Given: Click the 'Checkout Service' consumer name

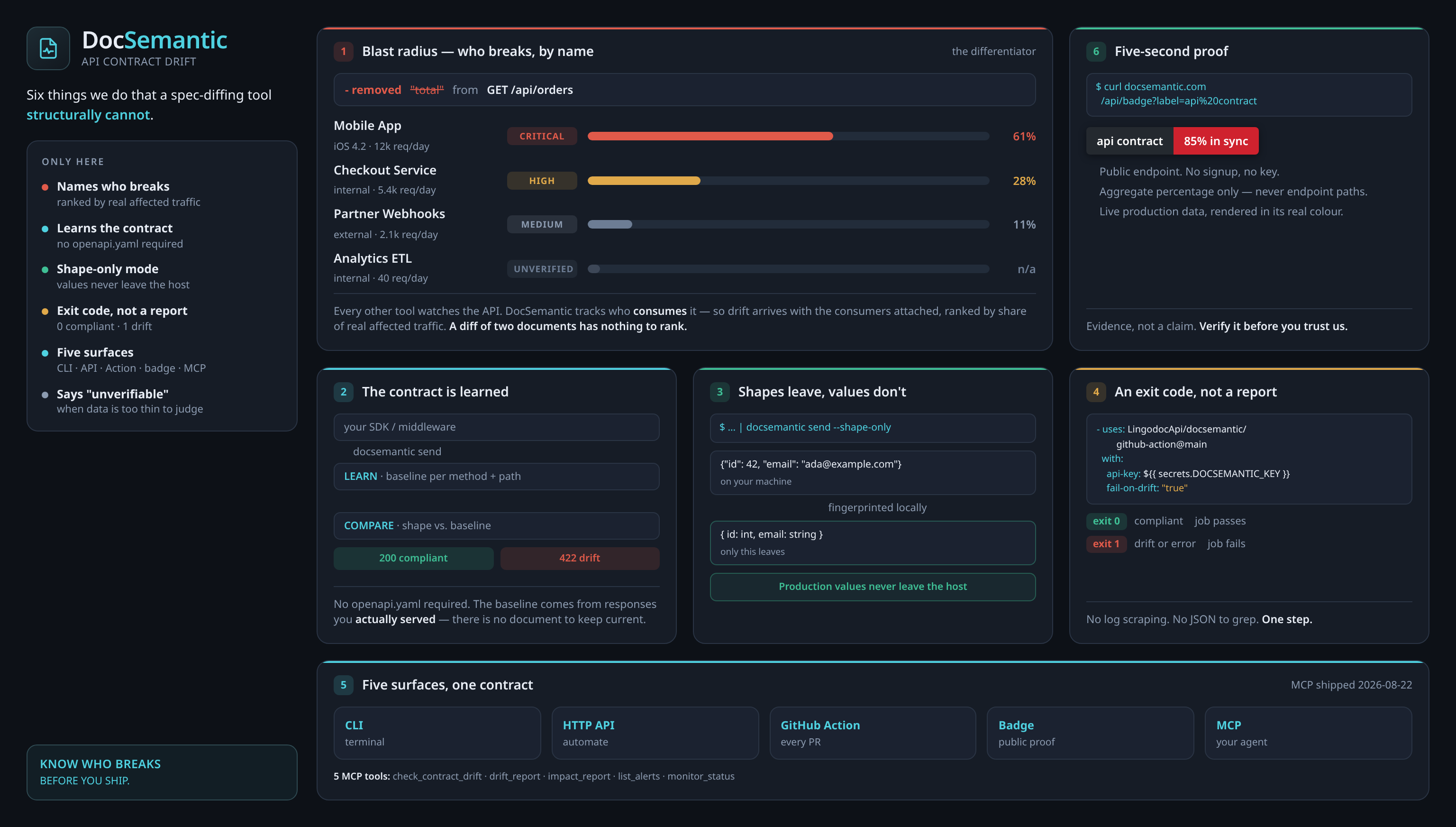Looking at the screenshot, I should click(x=385, y=170).
